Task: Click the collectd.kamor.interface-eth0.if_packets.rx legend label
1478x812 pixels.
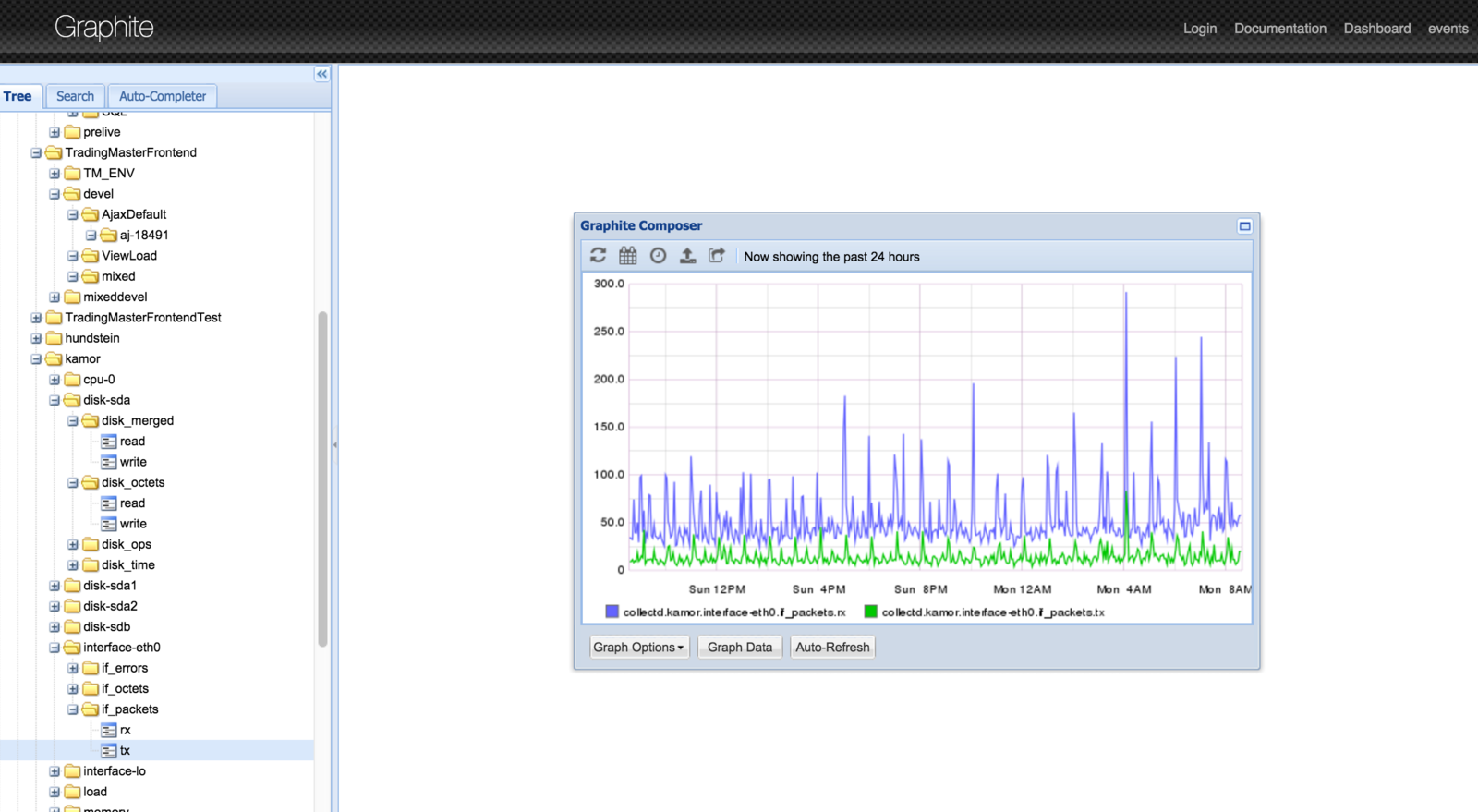Action: [734, 612]
